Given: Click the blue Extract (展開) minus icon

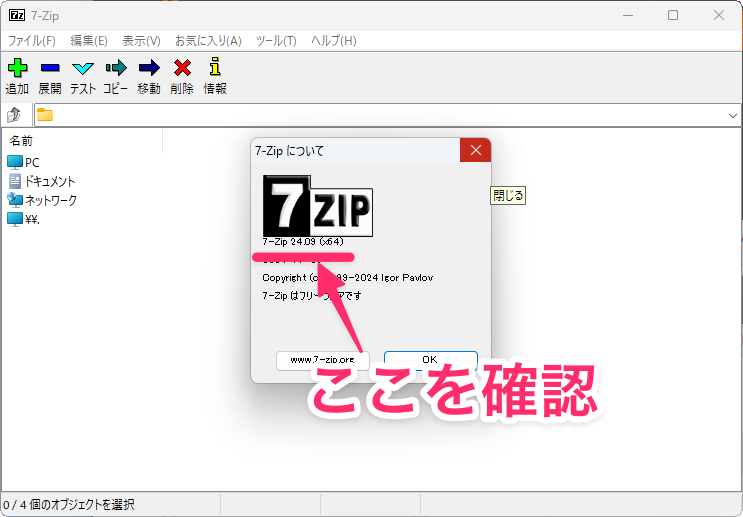Looking at the screenshot, I should [50, 69].
